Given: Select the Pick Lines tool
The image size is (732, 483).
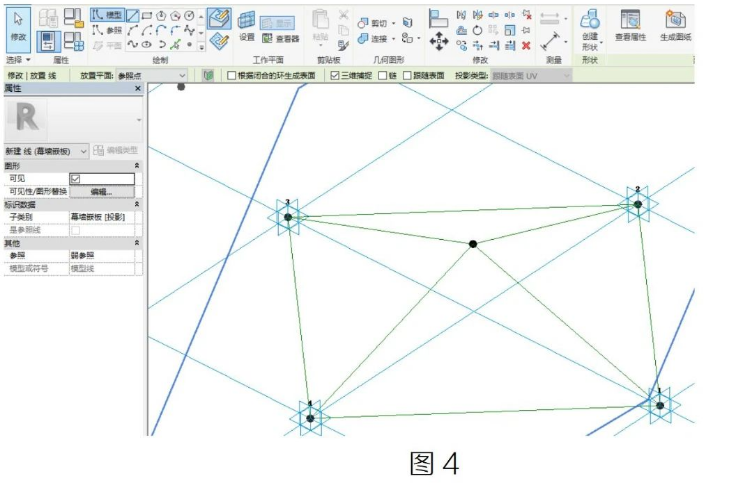Looking at the screenshot, I should 175,45.
